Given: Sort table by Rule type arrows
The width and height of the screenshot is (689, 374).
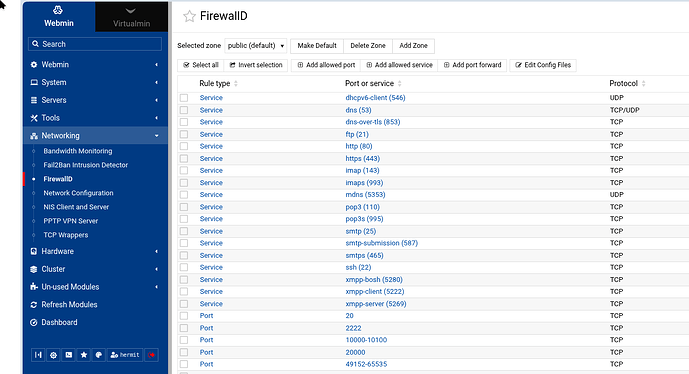Looking at the screenshot, I should coord(236,84).
